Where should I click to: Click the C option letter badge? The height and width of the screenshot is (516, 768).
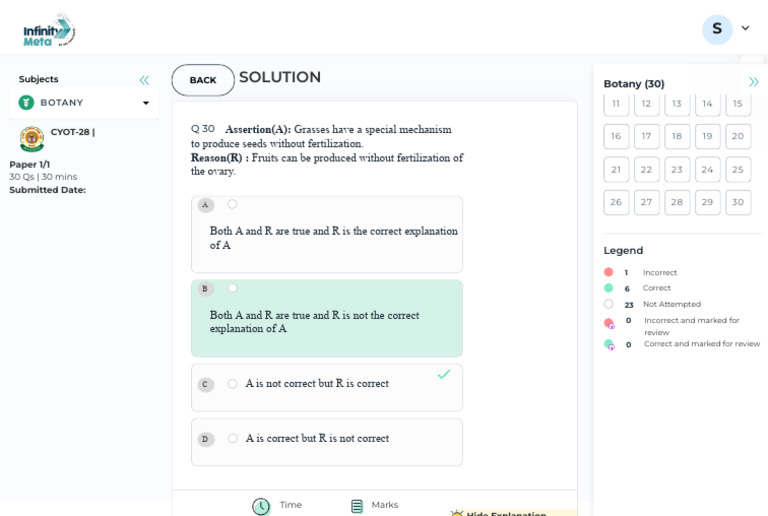click(205, 384)
